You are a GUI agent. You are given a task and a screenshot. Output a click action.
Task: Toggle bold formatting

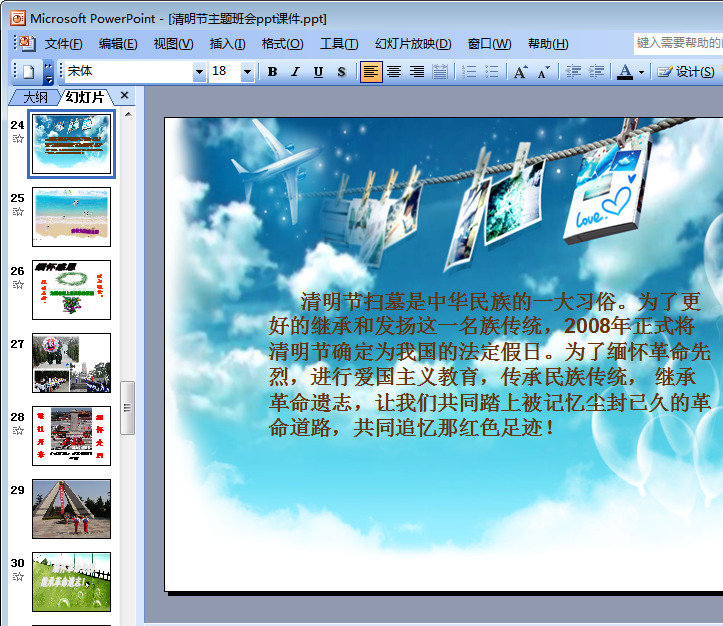point(272,72)
